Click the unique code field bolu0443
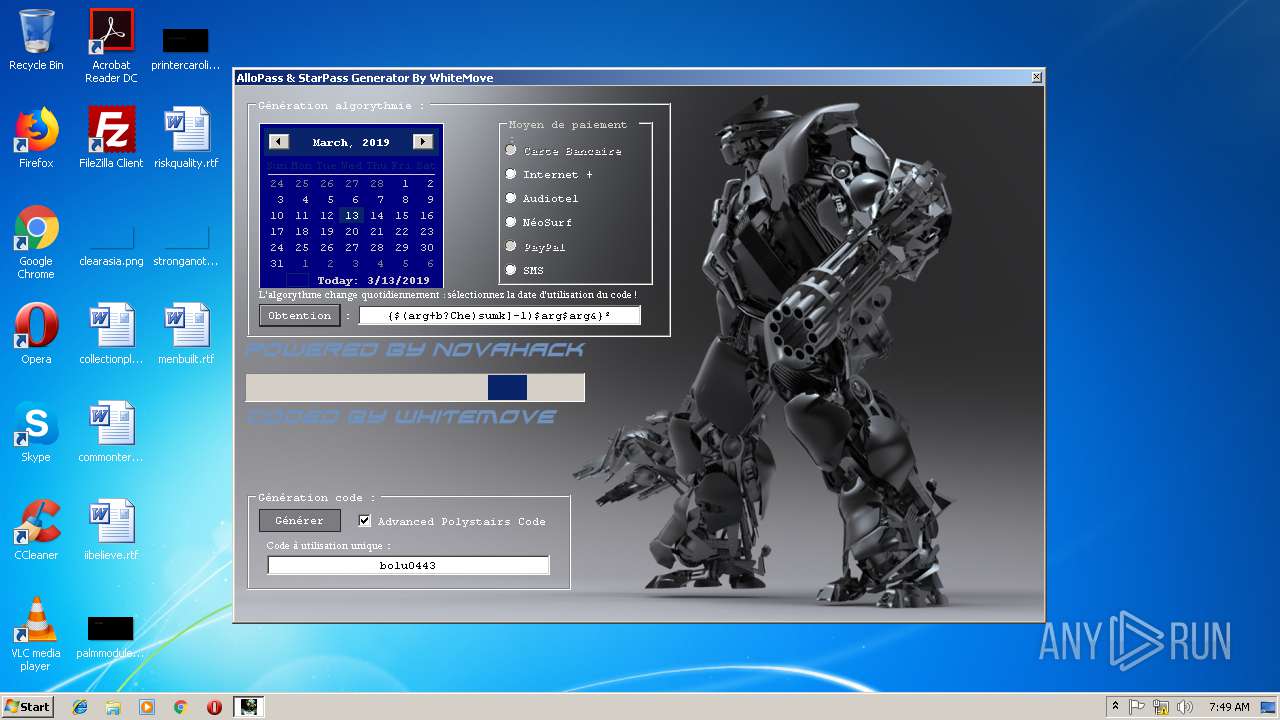The height and width of the screenshot is (720, 1280). tap(408, 566)
